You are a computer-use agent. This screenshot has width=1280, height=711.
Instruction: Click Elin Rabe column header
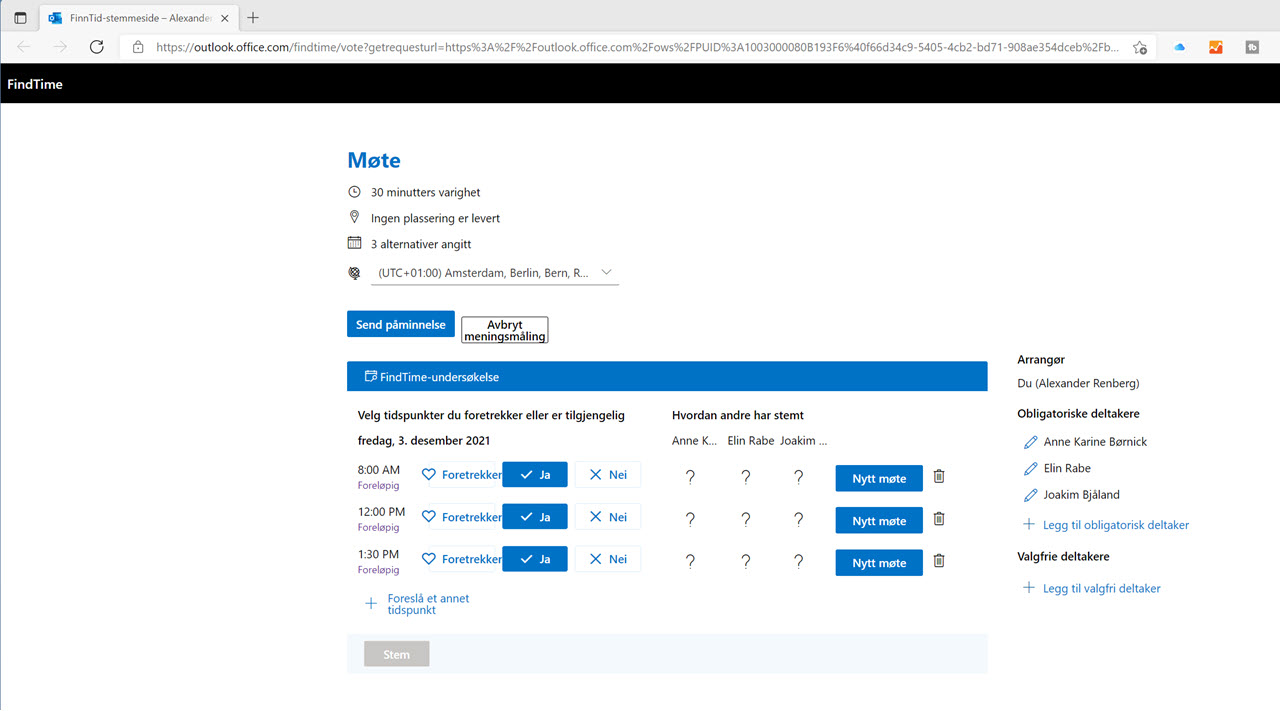click(x=751, y=441)
